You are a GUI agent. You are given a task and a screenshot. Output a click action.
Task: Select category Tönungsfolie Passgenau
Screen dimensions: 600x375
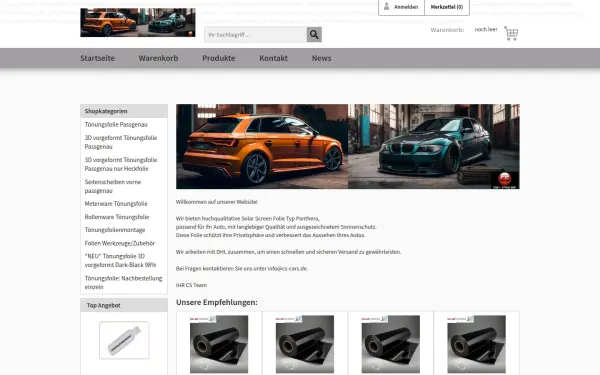point(116,124)
